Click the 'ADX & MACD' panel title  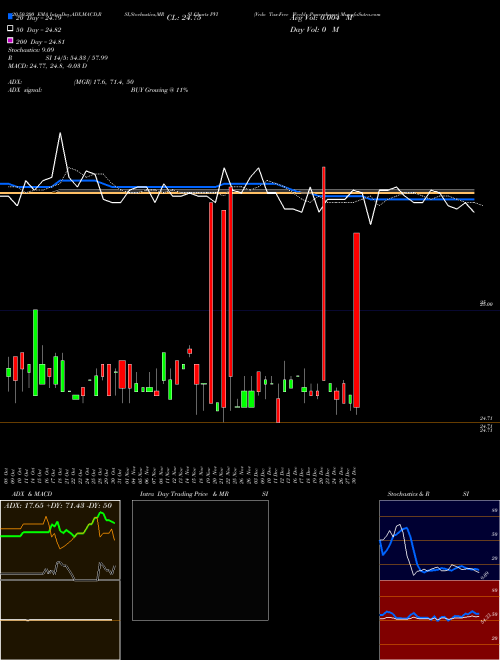32,494
